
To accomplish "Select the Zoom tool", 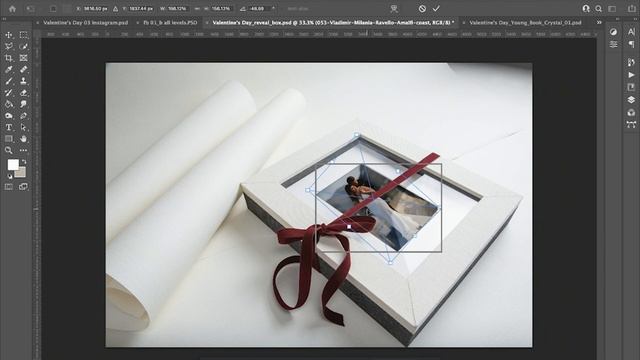I will 9,150.
